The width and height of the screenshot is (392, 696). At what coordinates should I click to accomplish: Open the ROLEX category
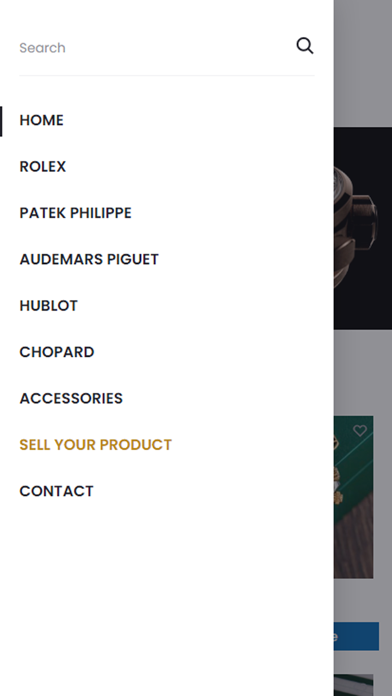pos(43,166)
